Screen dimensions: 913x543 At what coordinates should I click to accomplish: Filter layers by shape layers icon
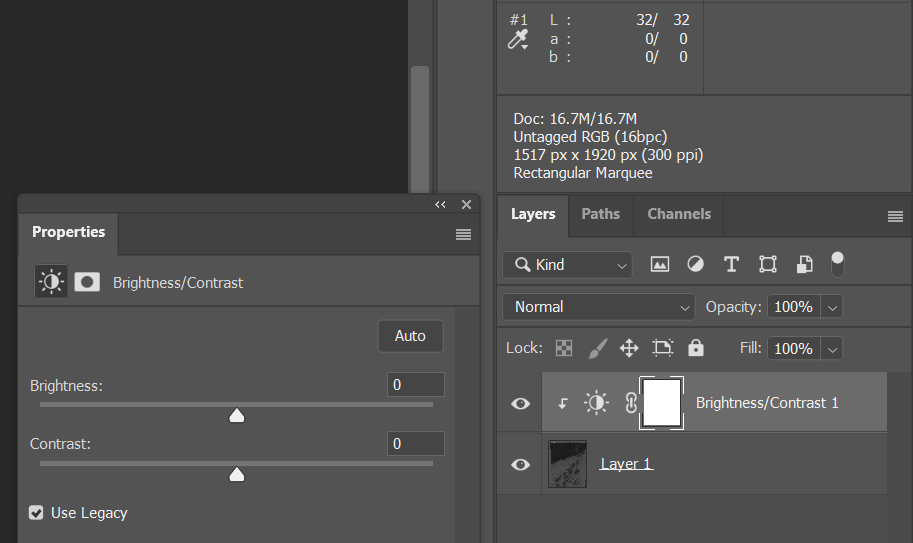tap(768, 264)
